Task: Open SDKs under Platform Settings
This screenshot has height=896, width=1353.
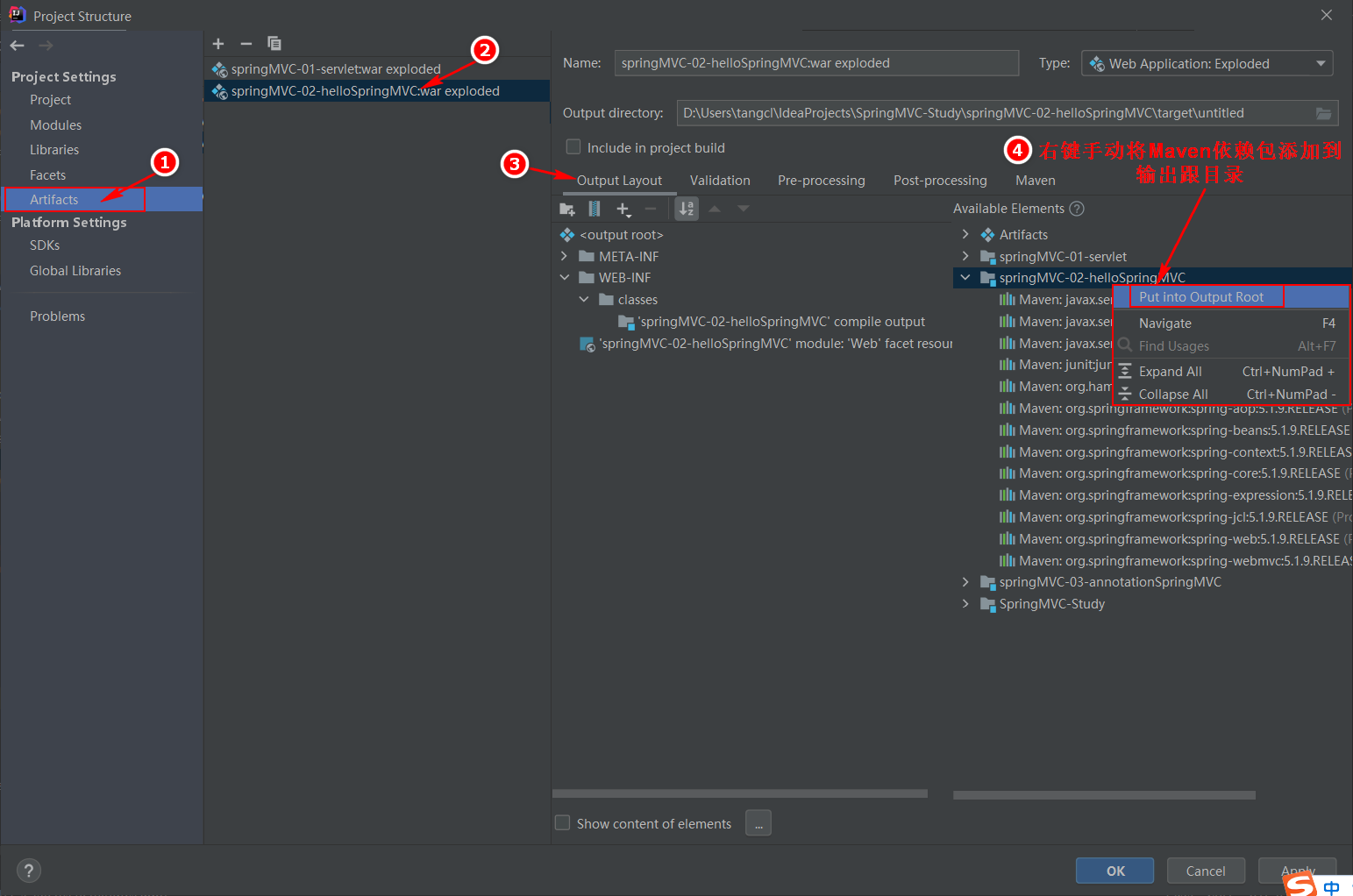Action: pyautogui.click(x=45, y=245)
